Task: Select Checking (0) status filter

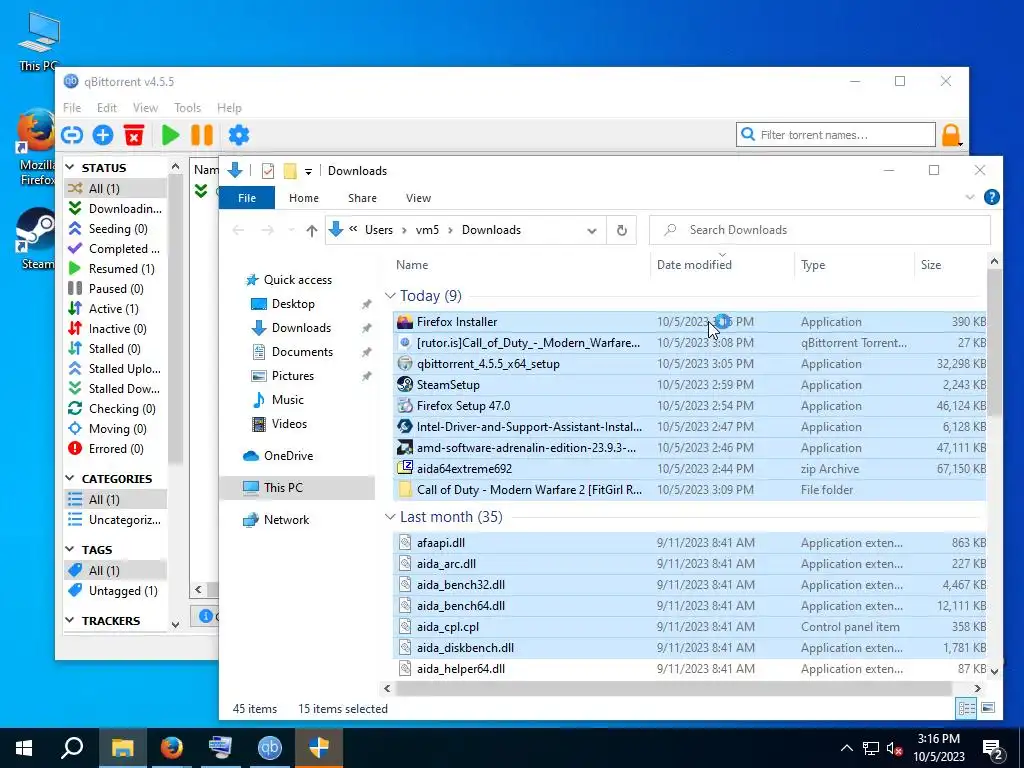Action: [115, 409]
